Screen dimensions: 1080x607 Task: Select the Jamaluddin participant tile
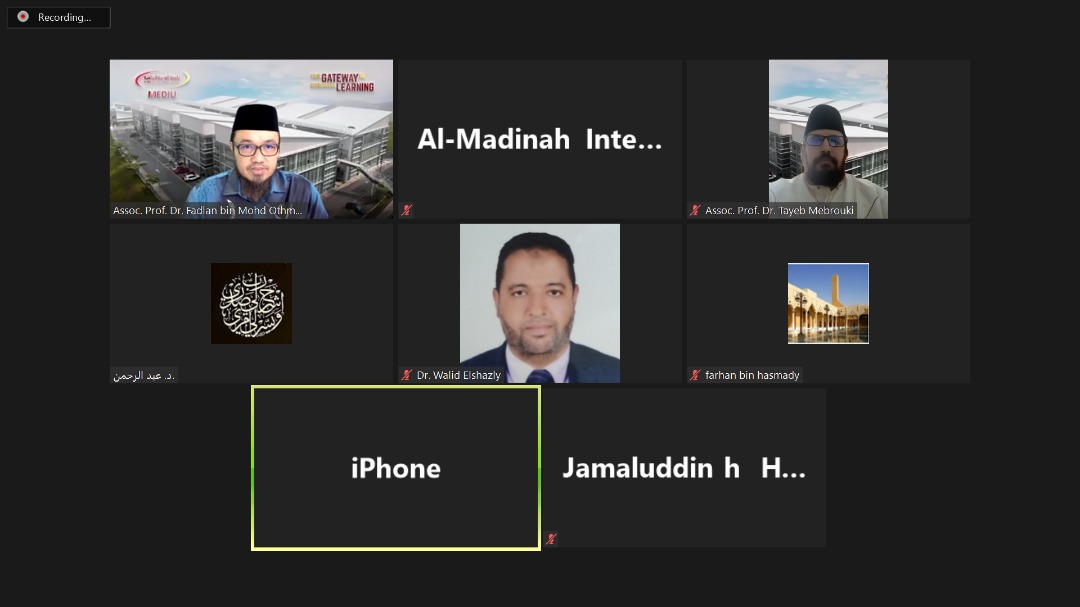pos(684,468)
